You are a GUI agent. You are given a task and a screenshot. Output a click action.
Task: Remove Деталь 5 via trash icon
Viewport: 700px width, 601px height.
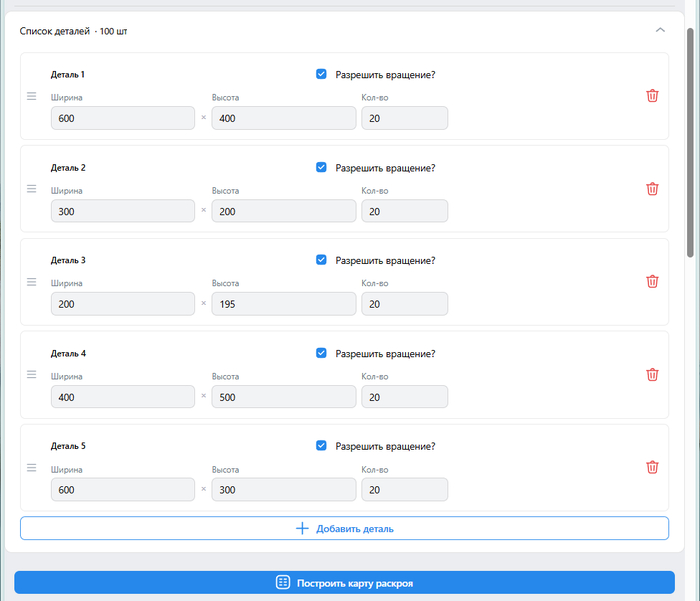coord(652,467)
